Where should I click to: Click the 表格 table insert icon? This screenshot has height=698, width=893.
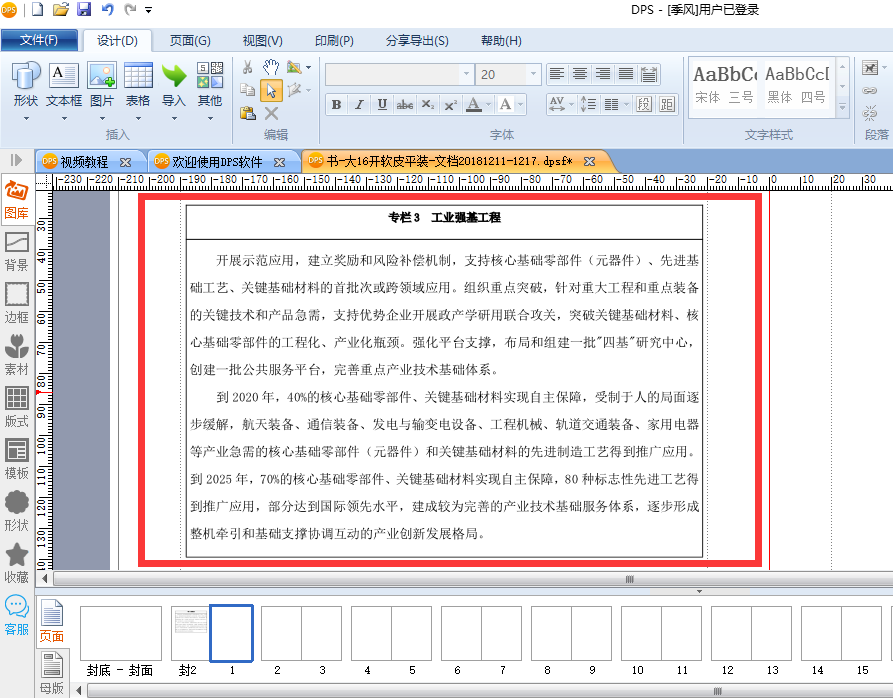point(138,85)
